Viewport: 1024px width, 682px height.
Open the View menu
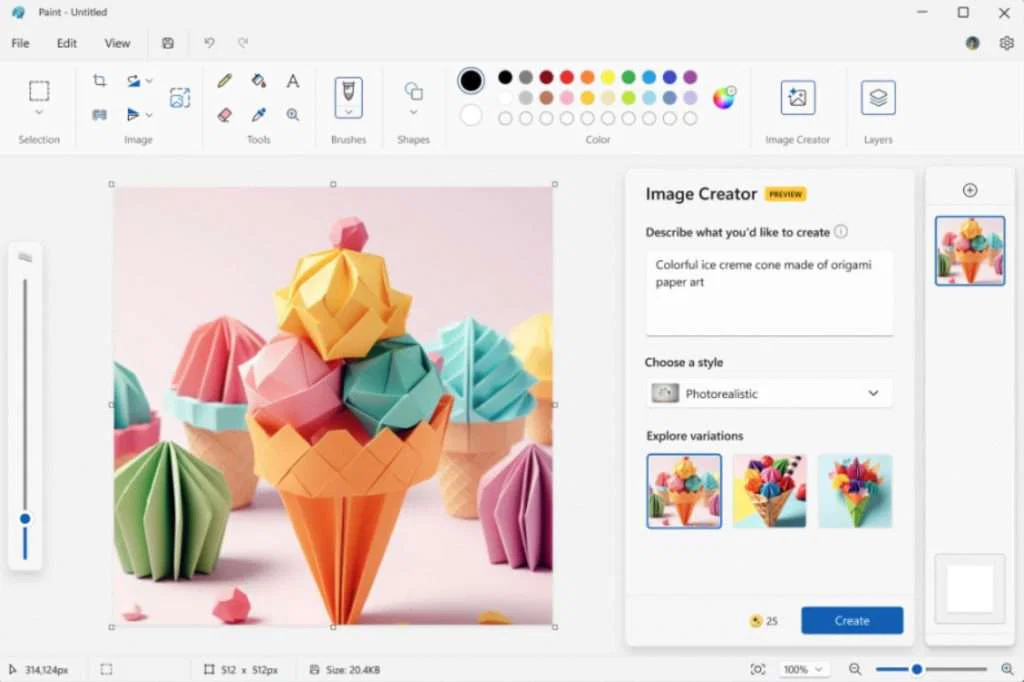pyautogui.click(x=117, y=43)
